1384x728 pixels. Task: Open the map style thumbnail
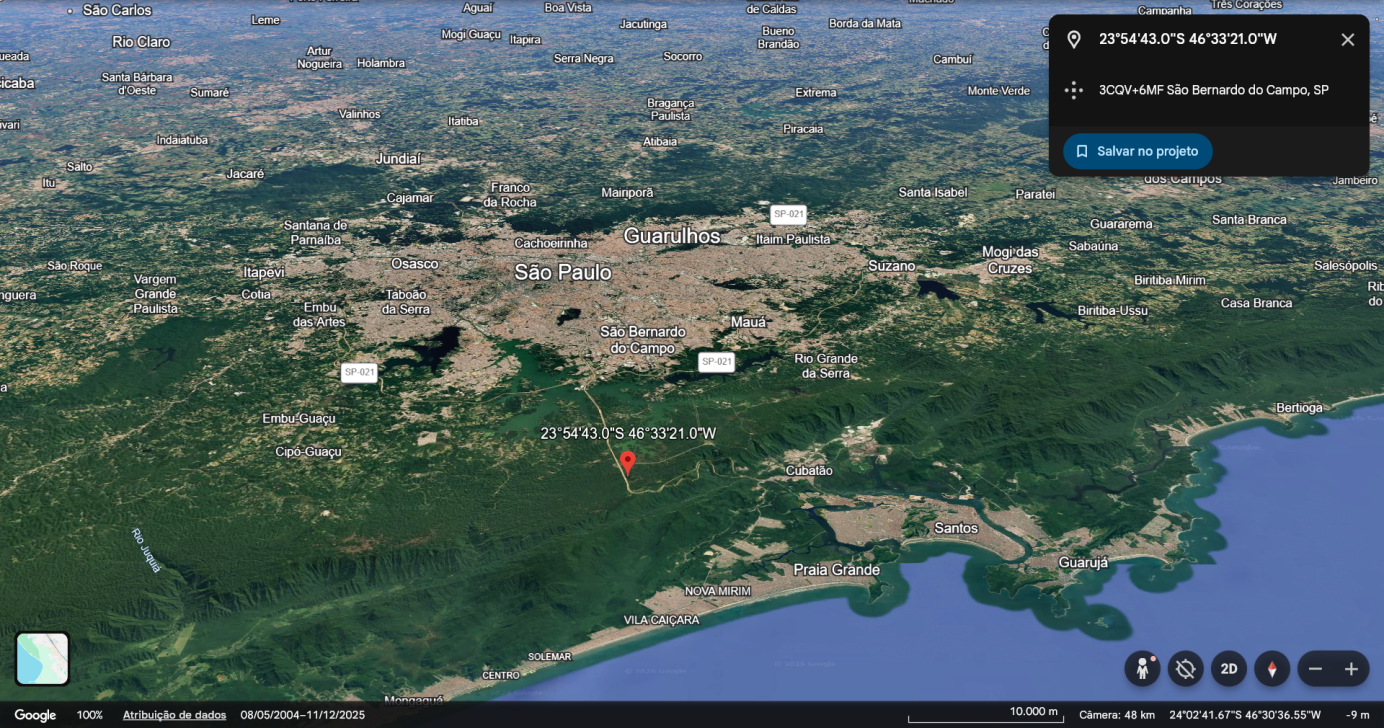pyautogui.click(x=42, y=659)
